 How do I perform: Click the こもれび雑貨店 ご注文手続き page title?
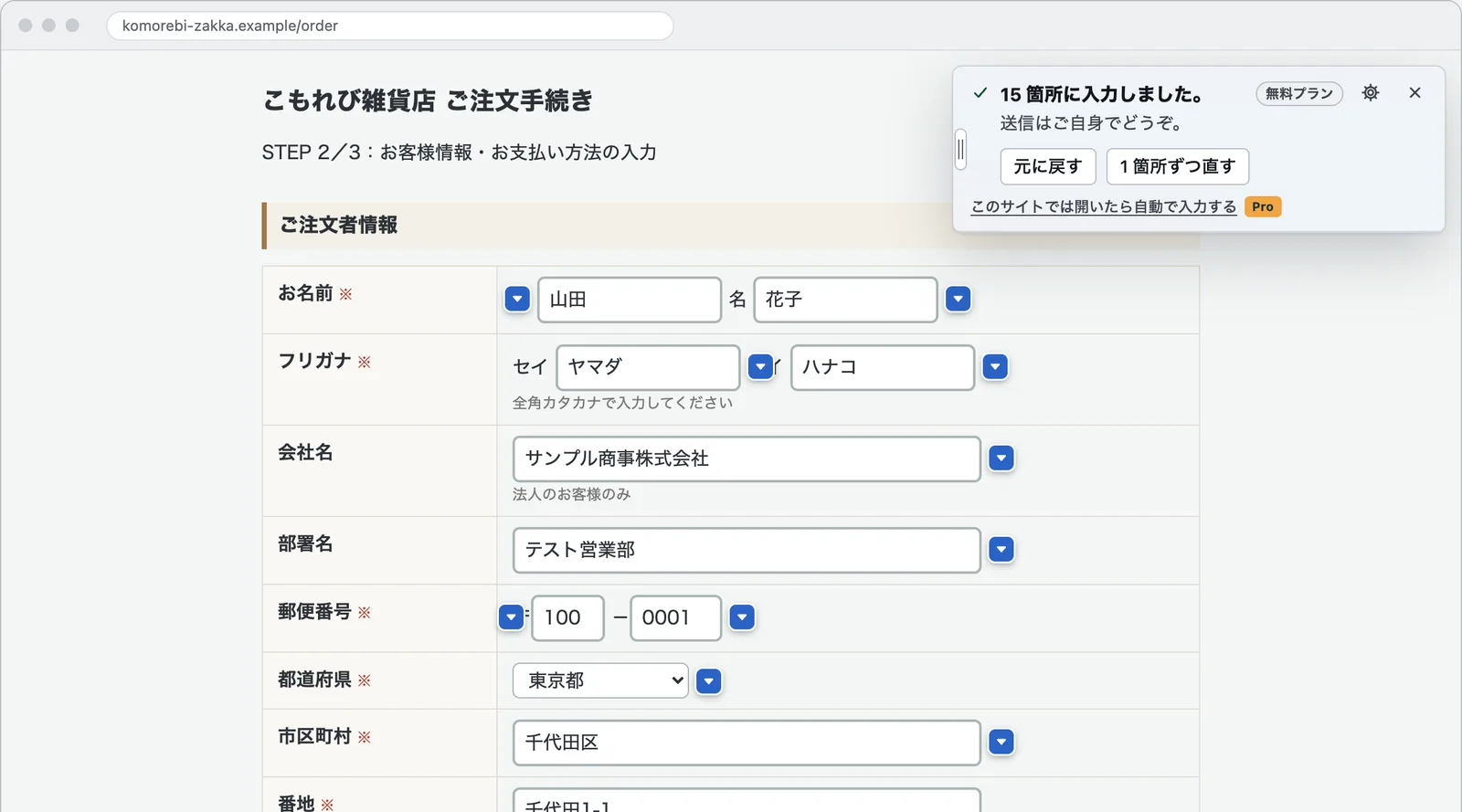428,100
